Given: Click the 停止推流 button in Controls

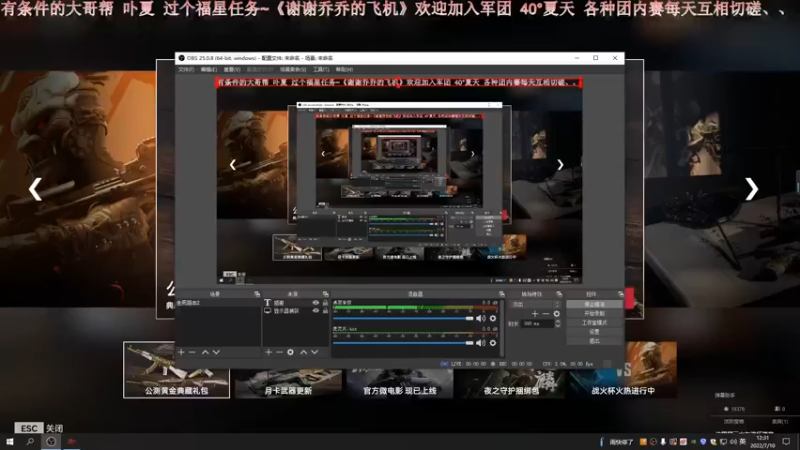Looking at the screenshot, I should (594, 304).
